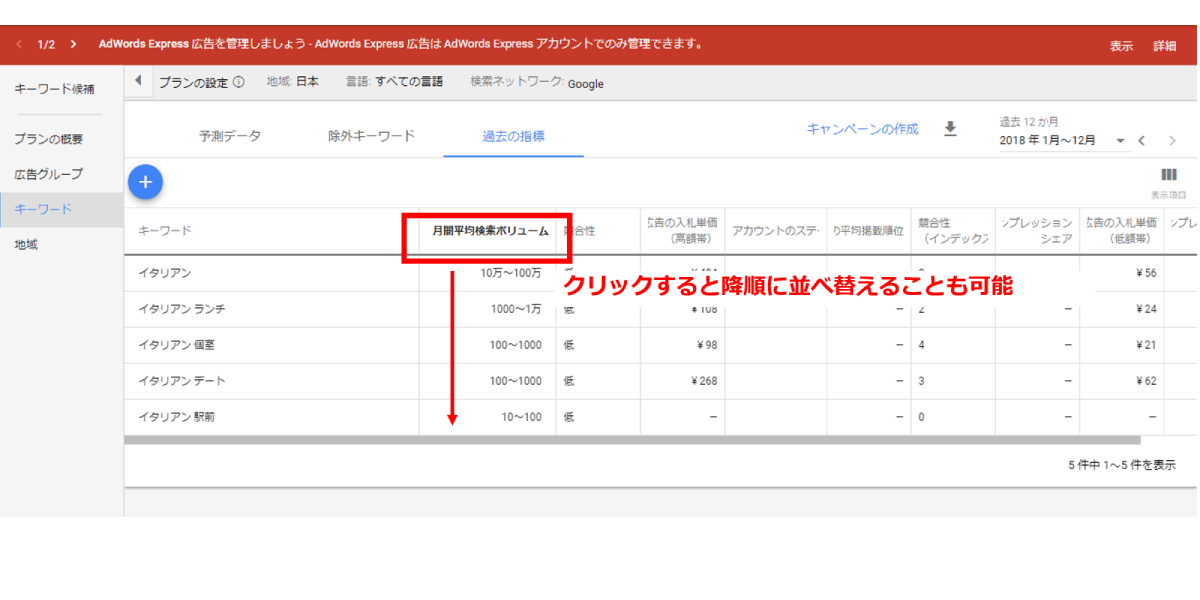Click the ¥62 low bid cell
The image size is (1200, 600).
(1146, 381)
